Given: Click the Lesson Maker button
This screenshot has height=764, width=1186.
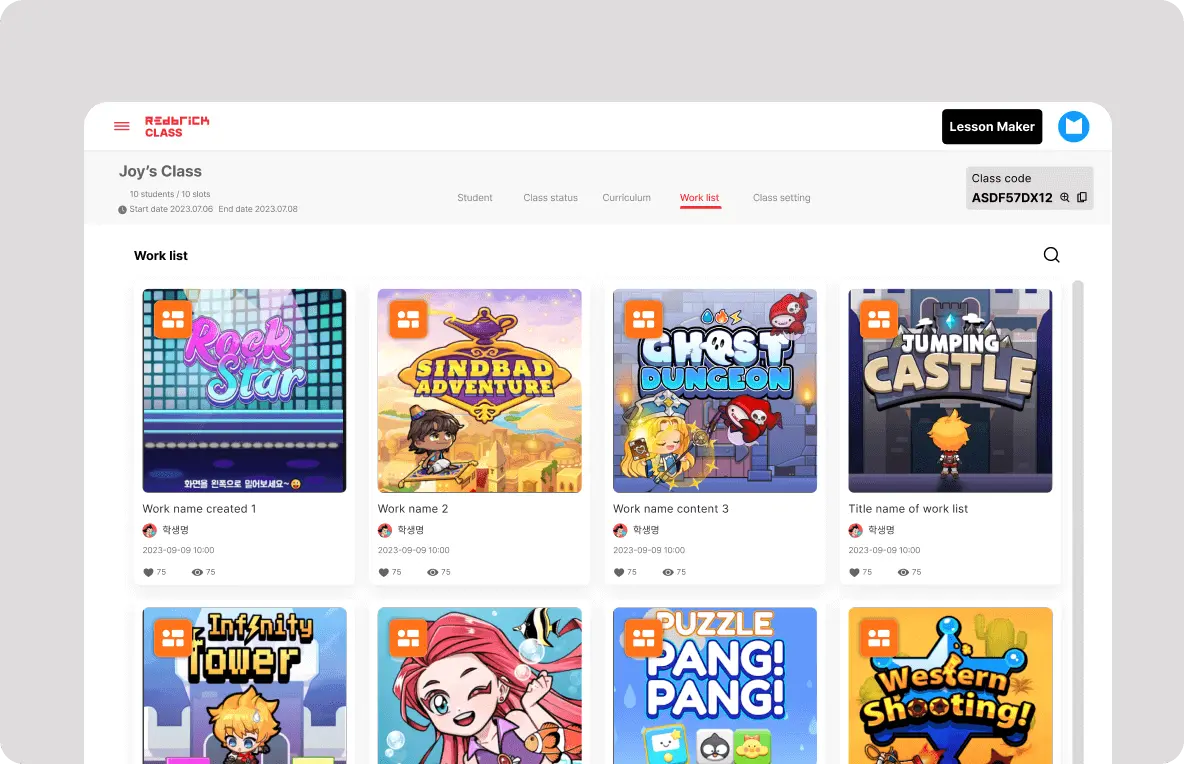Looking at the screenshot, I should pyautogui.click(x=992, y=126).
